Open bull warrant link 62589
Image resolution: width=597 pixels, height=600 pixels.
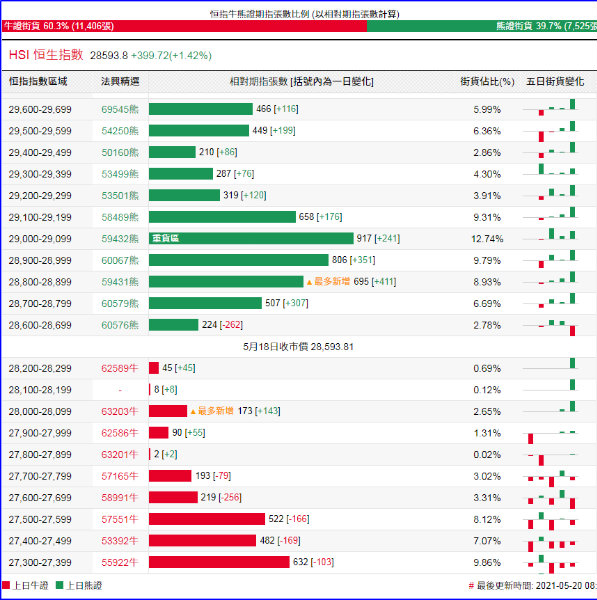tap(119, 368)
